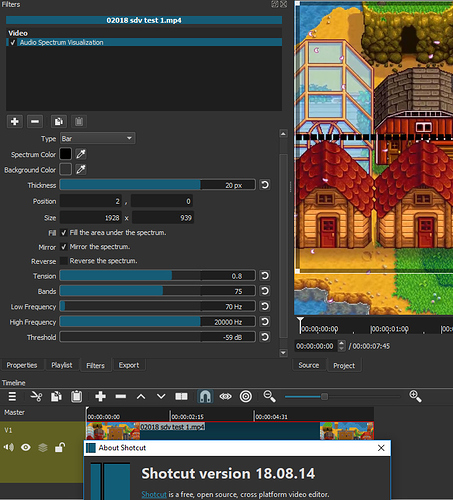This screenshot has width=453, height=500.
Task: Pick Spectrum Color with eyedropper
Action: click(x=81, y=154)
